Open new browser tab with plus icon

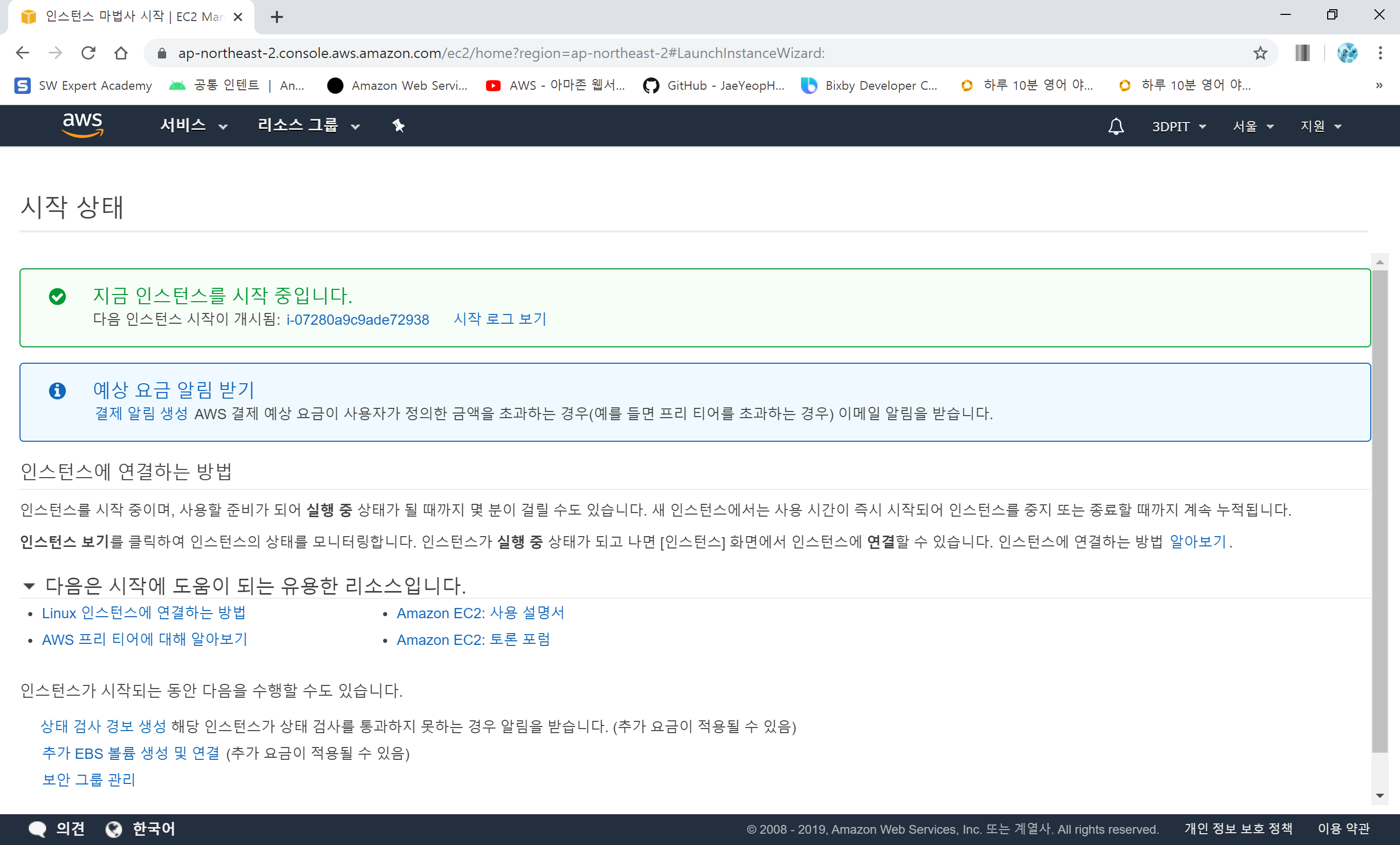[277, 17]
